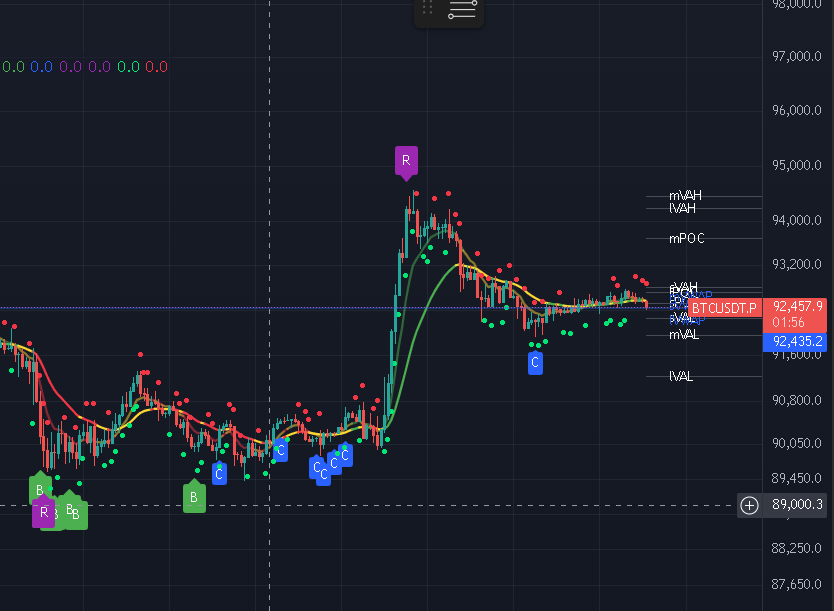Click the 93,200.0 price scale label
Image resolution: width=834 pixels, height=611 pixels.
click(x=797, y=264)
